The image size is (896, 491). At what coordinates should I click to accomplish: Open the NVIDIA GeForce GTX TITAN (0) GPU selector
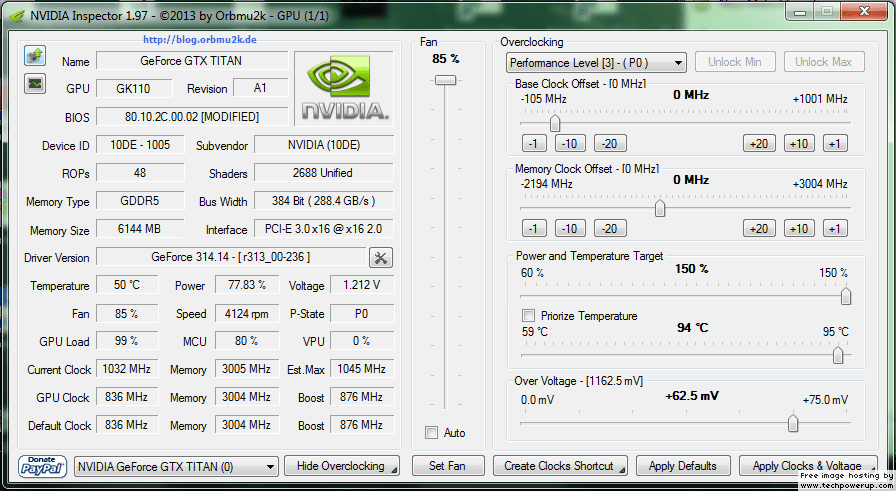tap(176, 466)
